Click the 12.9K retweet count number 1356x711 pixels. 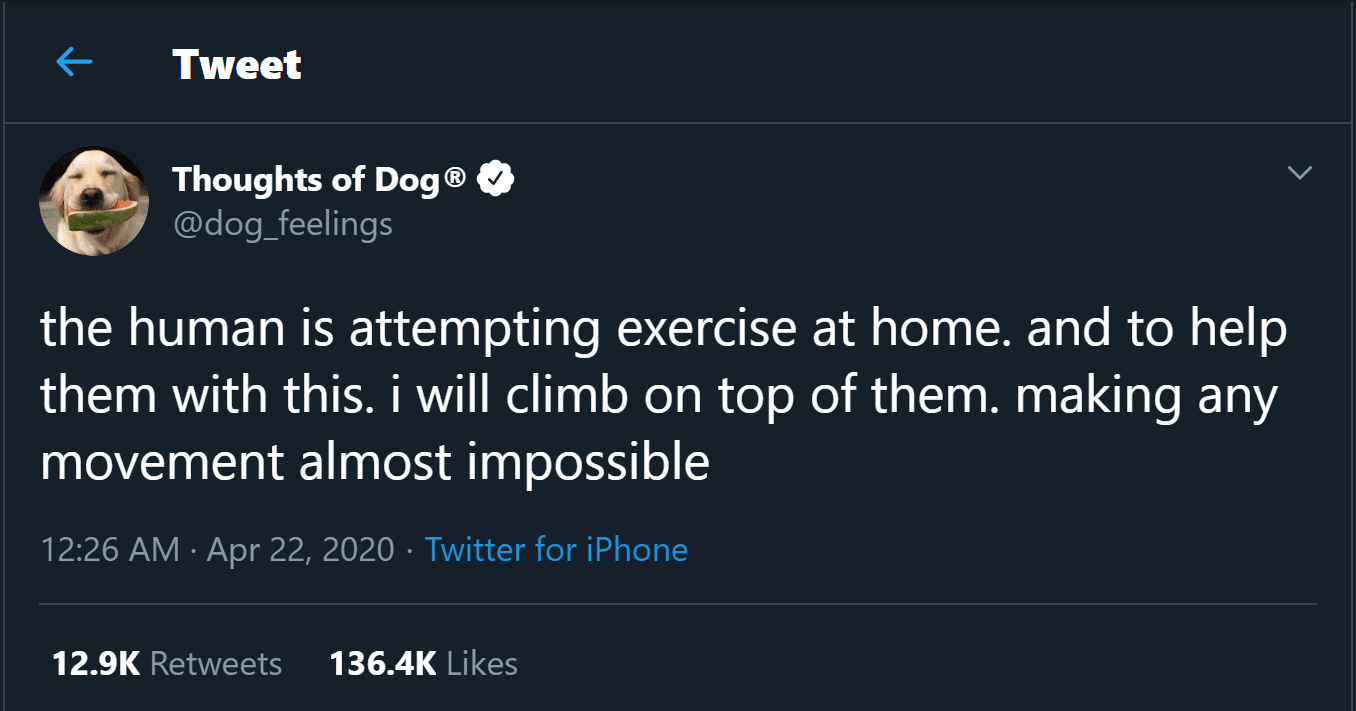(96, 663)
